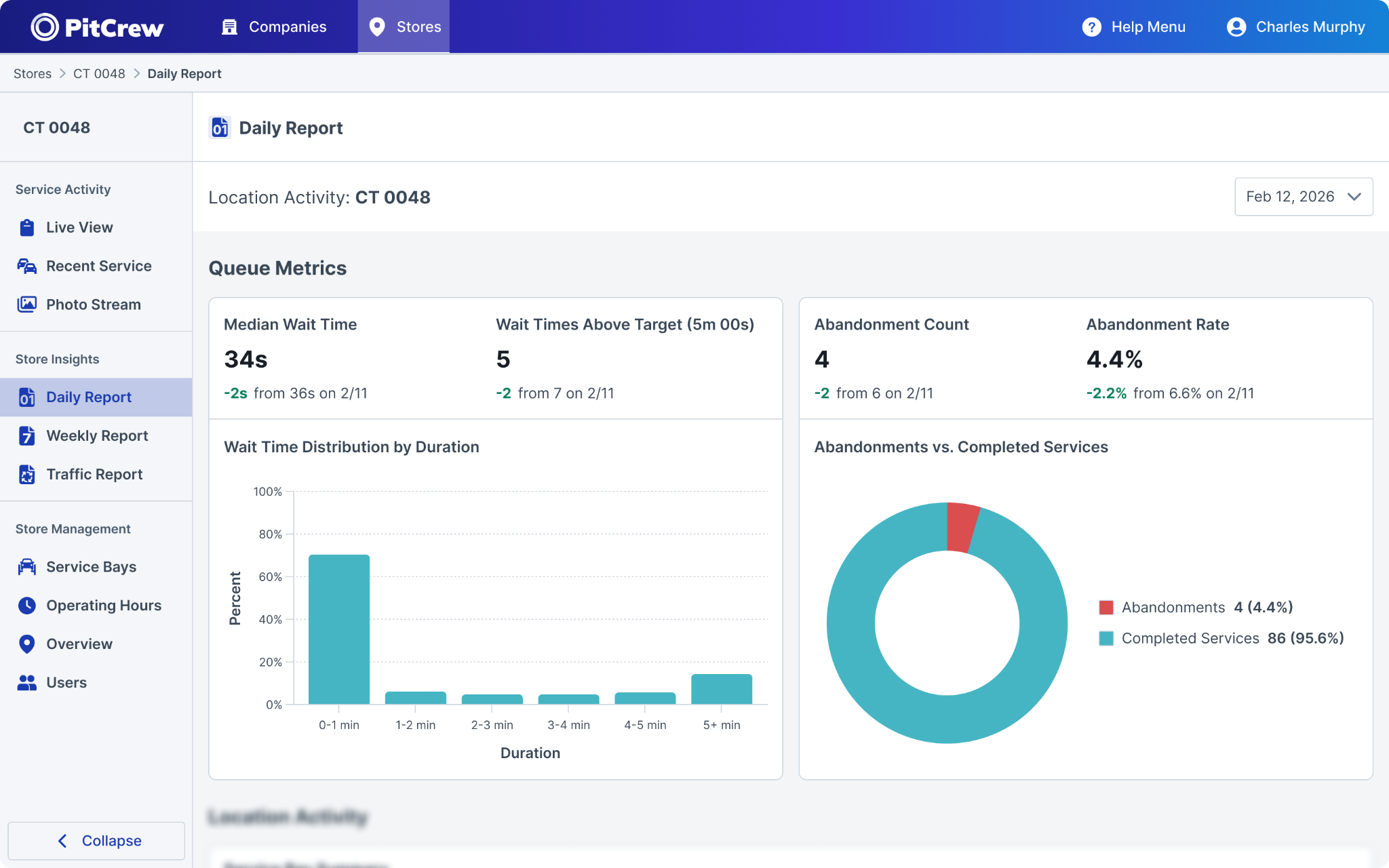Click the Live View clipboard icon
Viewport: 1389px width, 868px height.
pos(26,228)
